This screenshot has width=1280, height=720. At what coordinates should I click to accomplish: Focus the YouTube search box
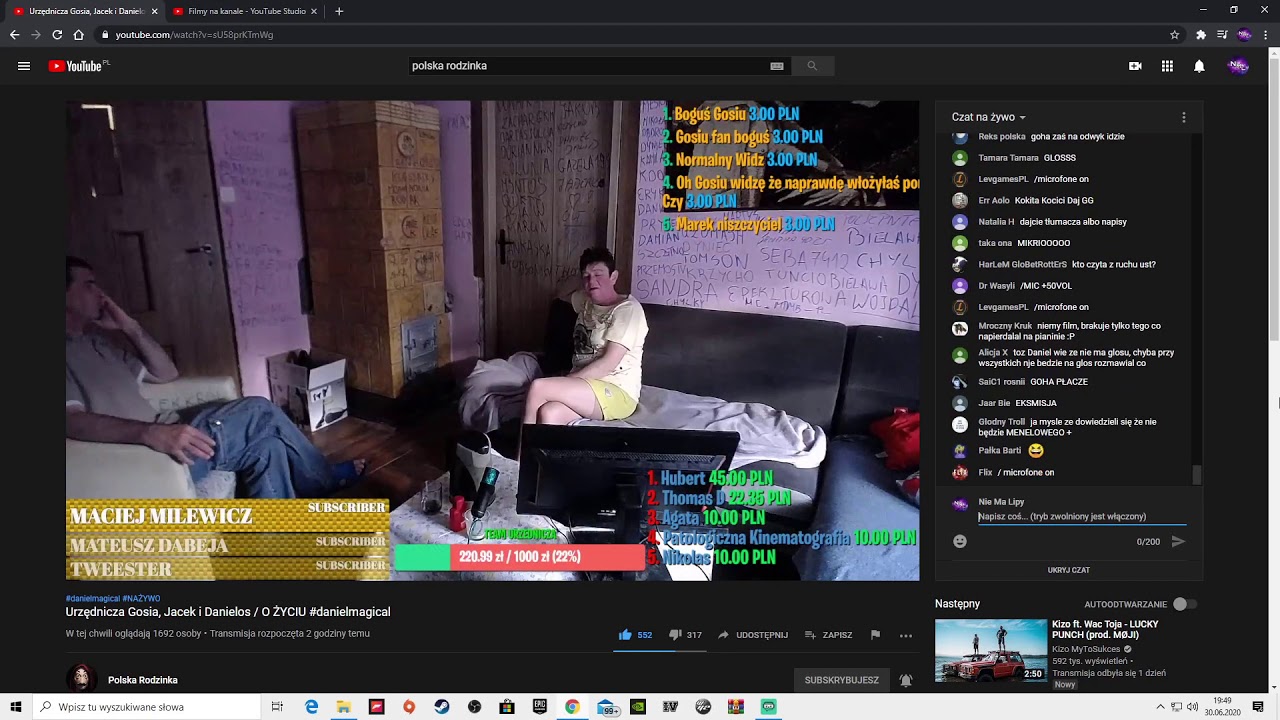590,66
